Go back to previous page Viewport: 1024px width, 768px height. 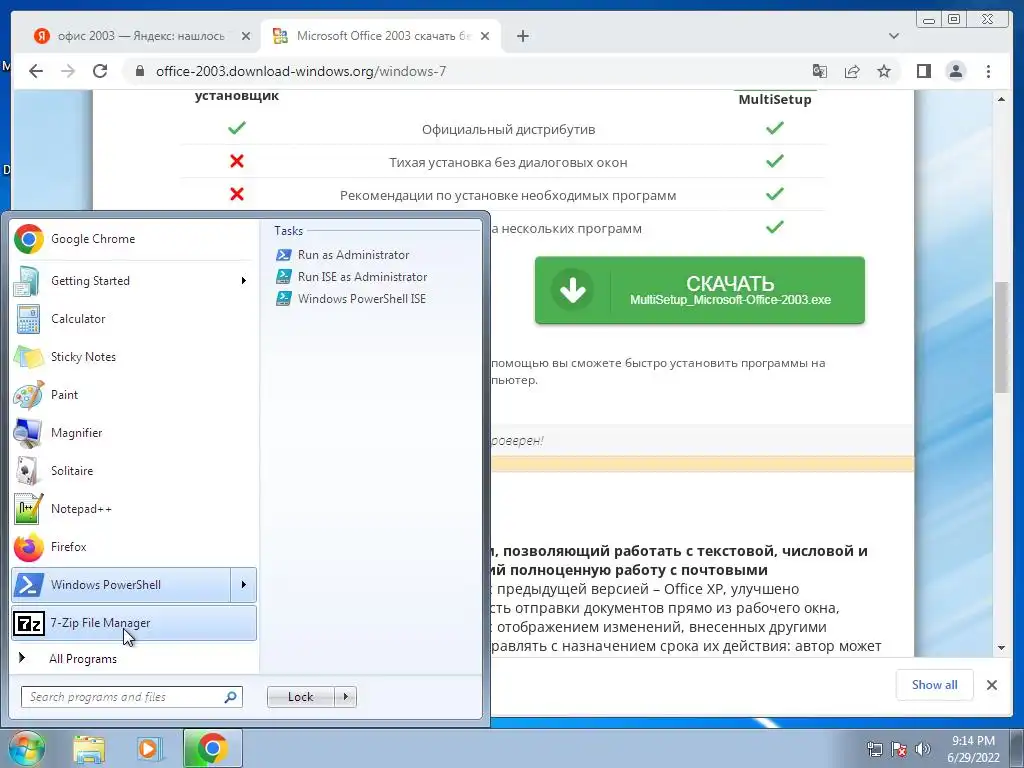click(x=36, y=71)
